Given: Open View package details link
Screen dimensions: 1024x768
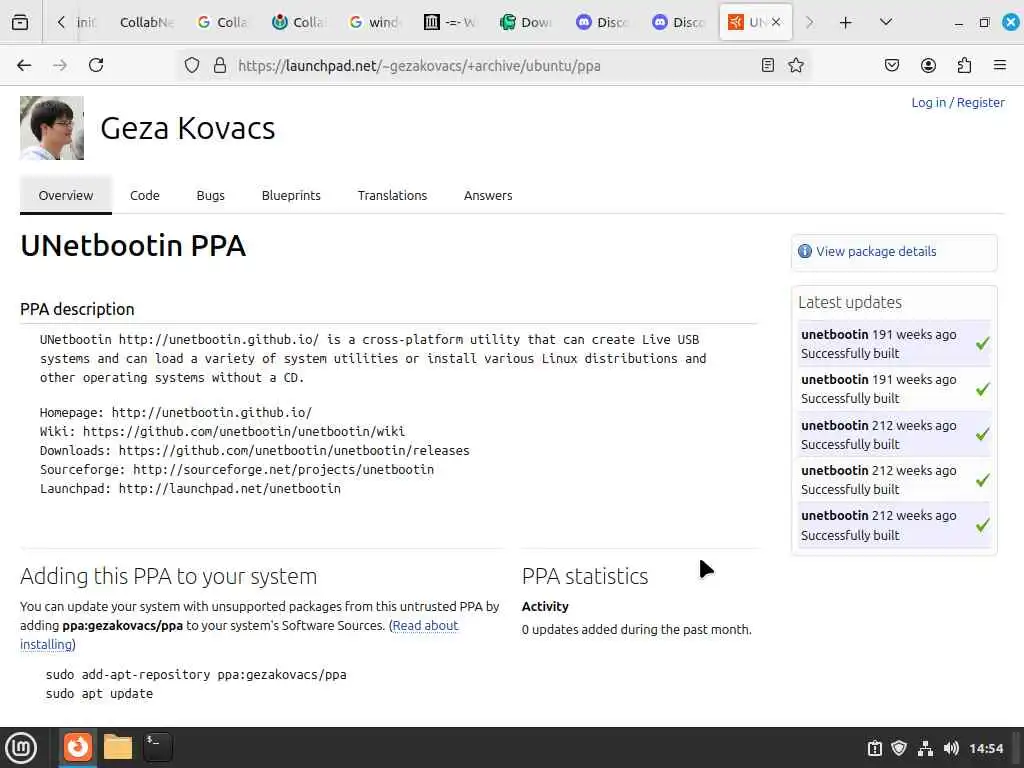Looking at the screenshot, I should tap(876, 251).
